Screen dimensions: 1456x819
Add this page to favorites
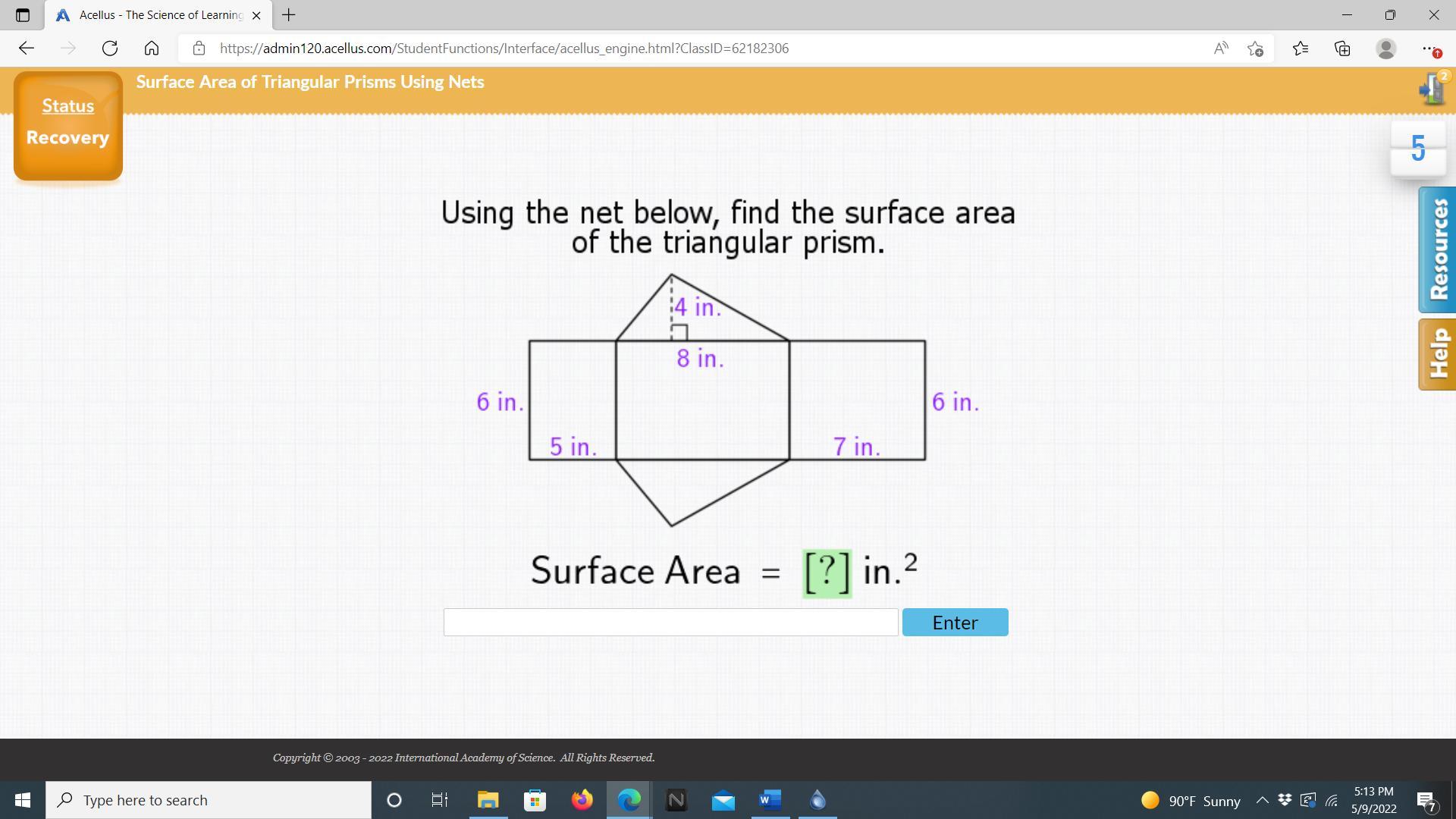click(x=1255, y=49)
